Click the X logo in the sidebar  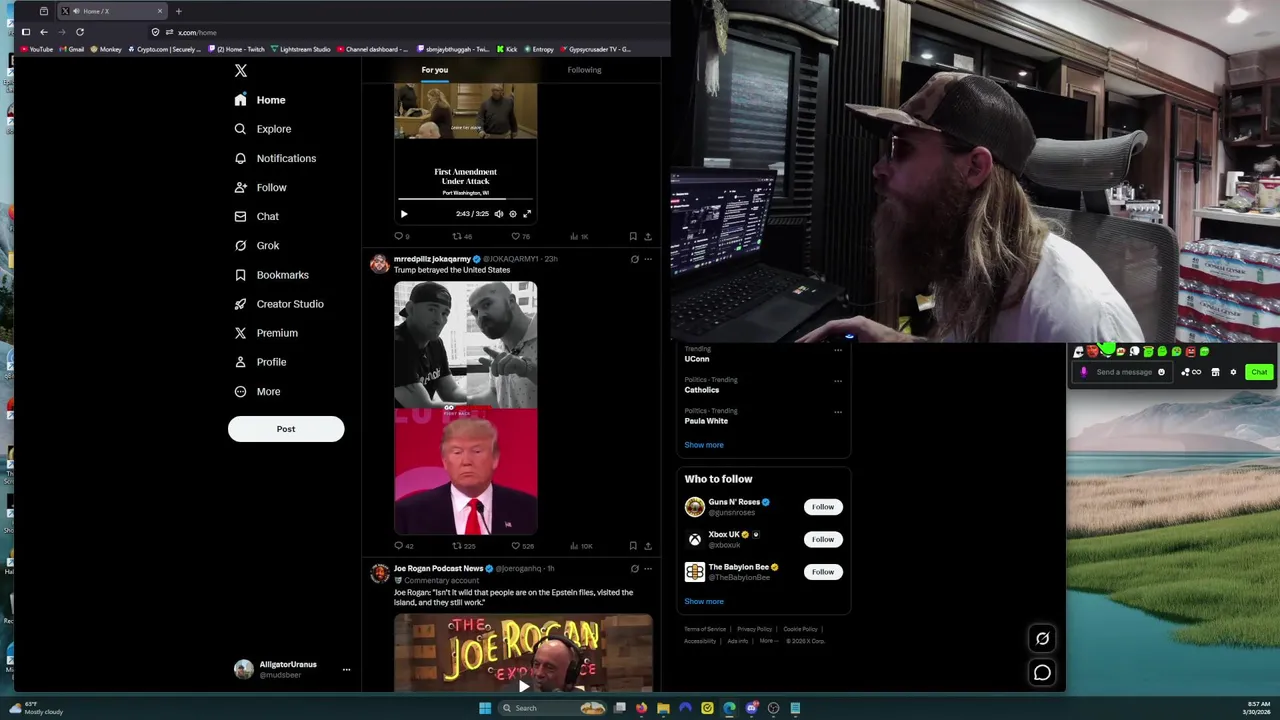point(240,70)
